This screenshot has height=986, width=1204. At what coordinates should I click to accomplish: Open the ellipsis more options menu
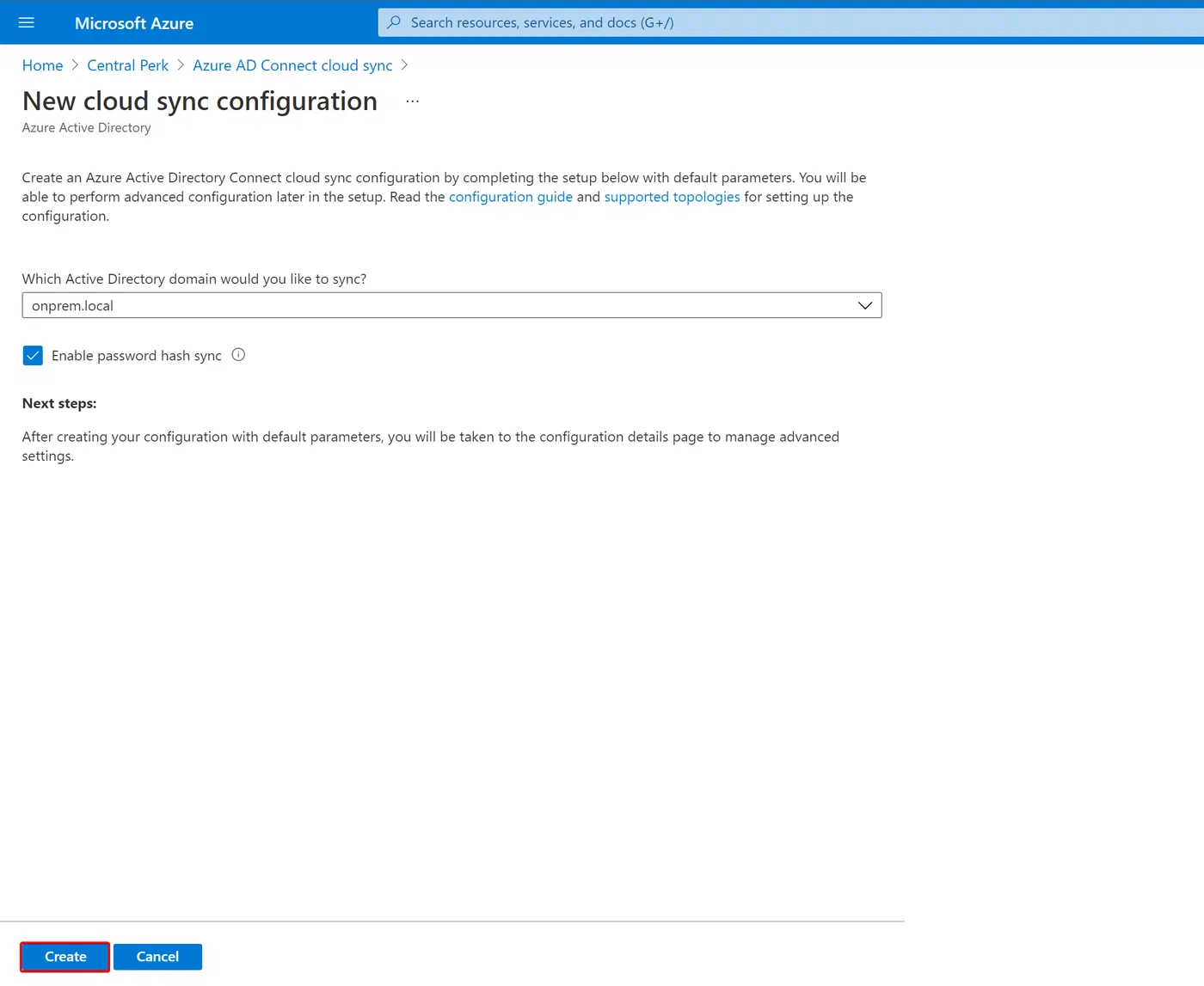(413, 101)
